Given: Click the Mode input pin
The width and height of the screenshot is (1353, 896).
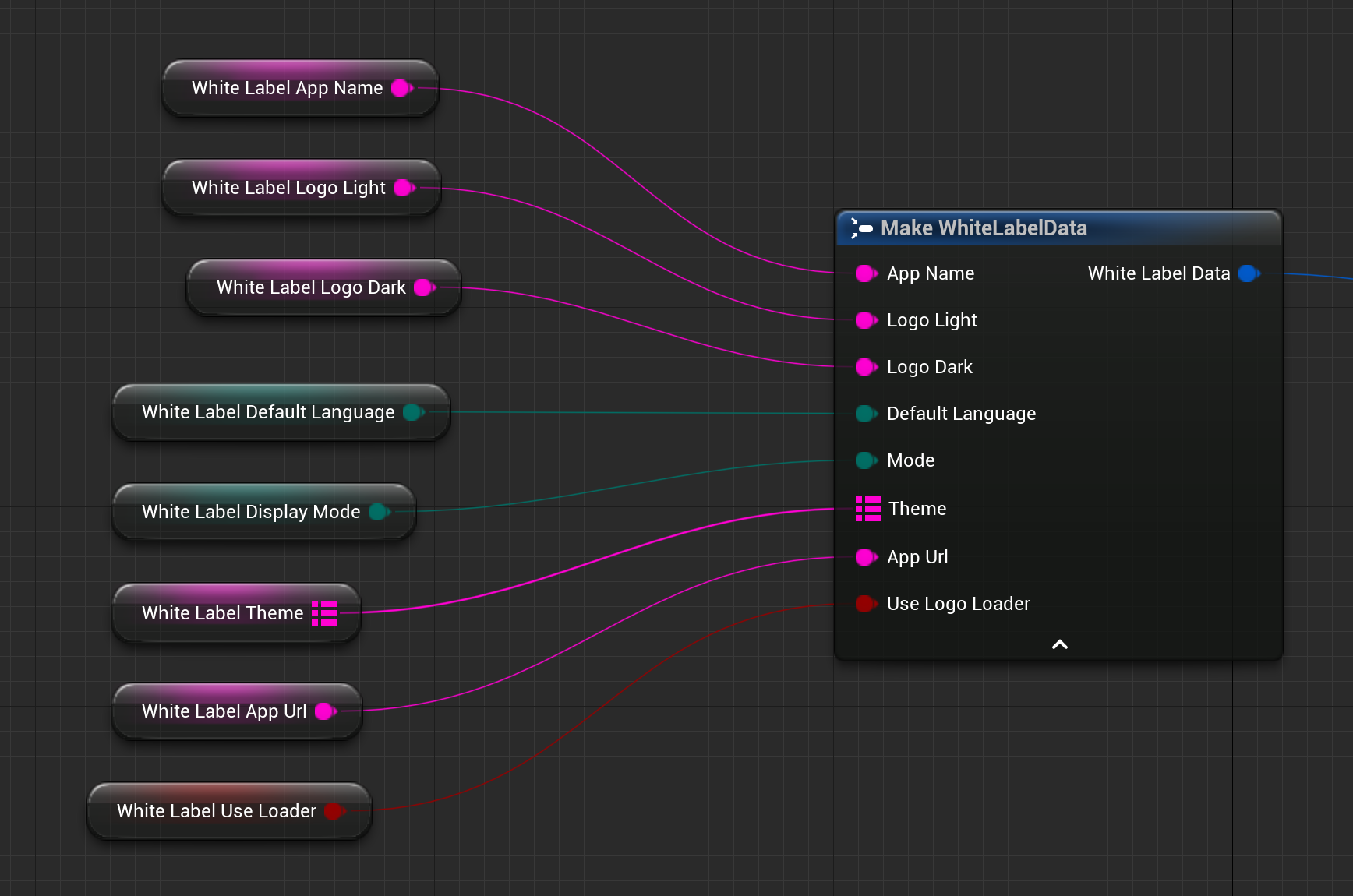Looking at the screenshot, I should click(865, 460).
